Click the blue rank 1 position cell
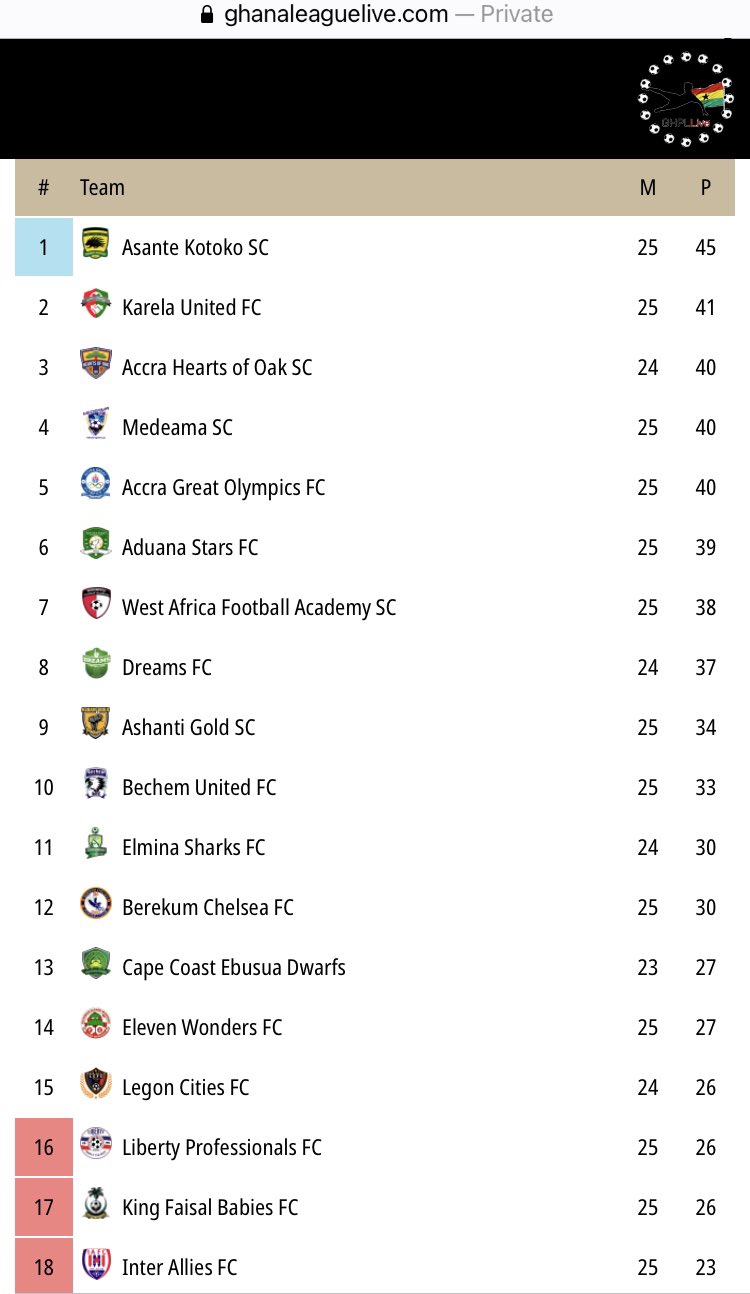750x1294 pixels. 44,247
